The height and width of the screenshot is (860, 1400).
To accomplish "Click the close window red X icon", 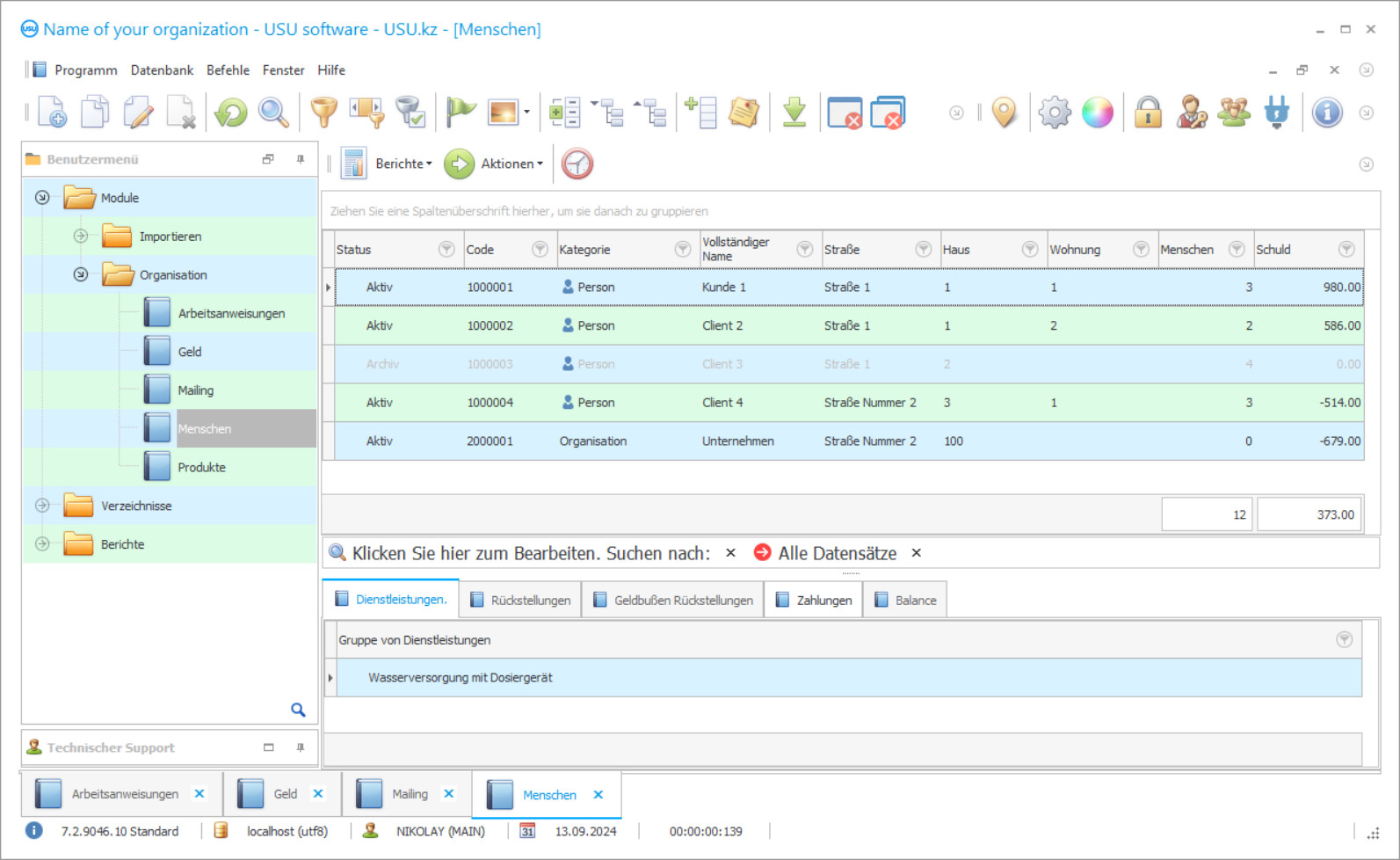I will [x=845, y=113].
